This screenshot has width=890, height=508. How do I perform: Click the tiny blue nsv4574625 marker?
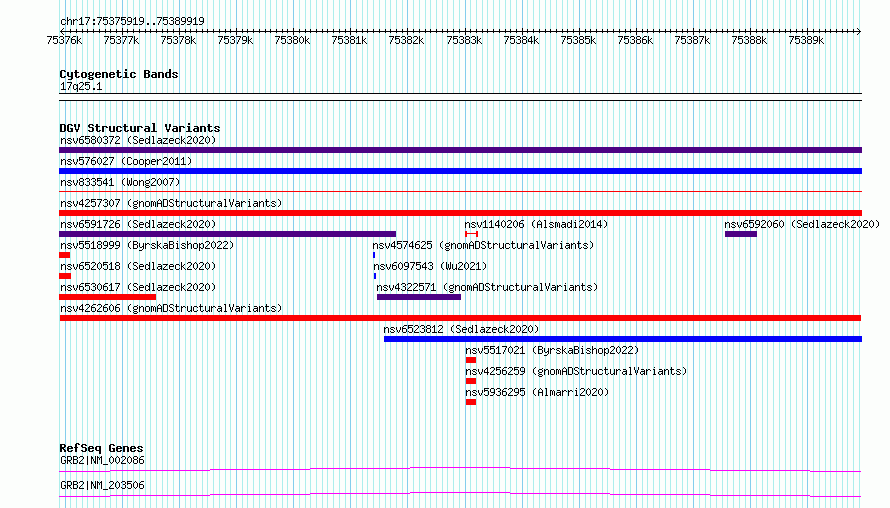click(374, 255)
